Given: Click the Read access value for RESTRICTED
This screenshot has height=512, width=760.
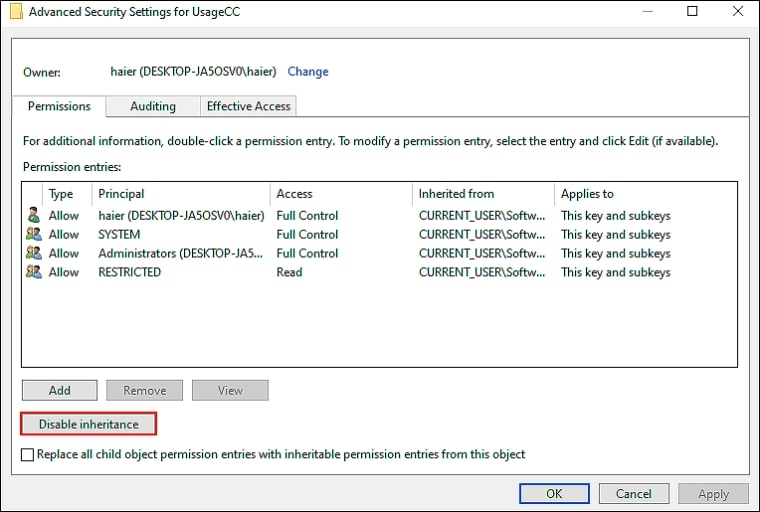Looking at the screenshot, I should (x=289, y=272).
